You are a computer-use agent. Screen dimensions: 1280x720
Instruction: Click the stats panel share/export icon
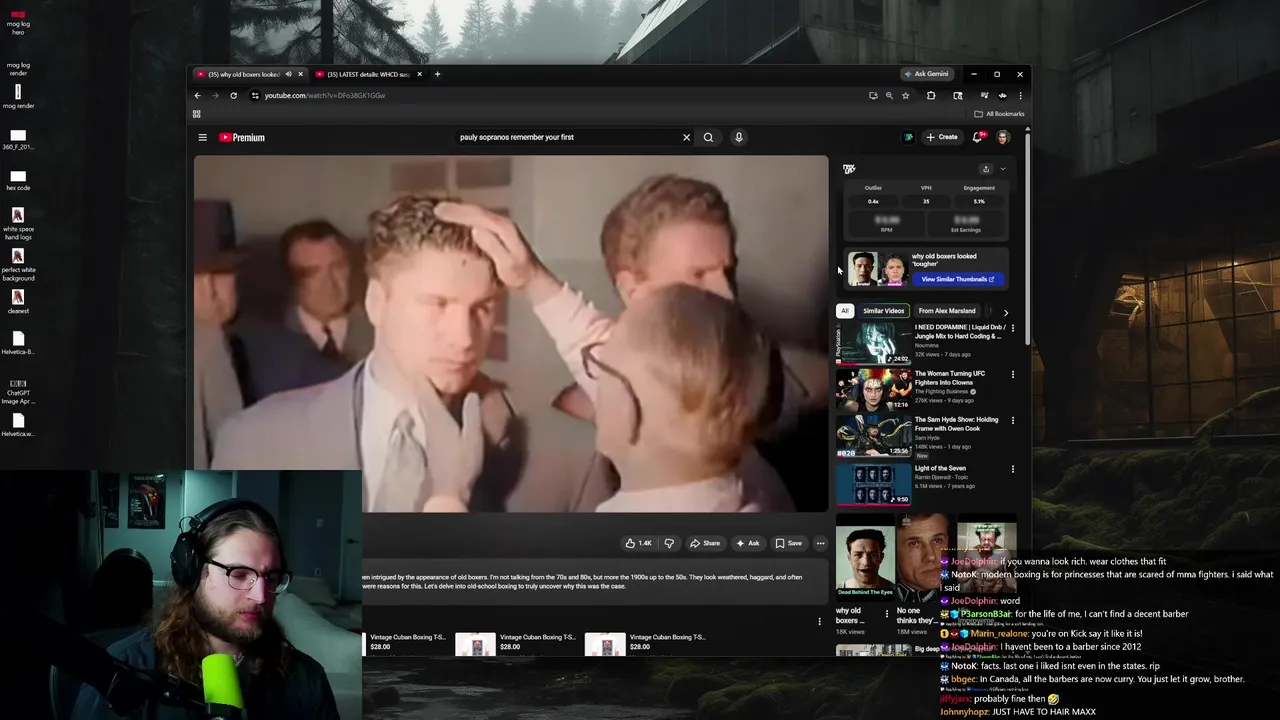pos(985,169)
